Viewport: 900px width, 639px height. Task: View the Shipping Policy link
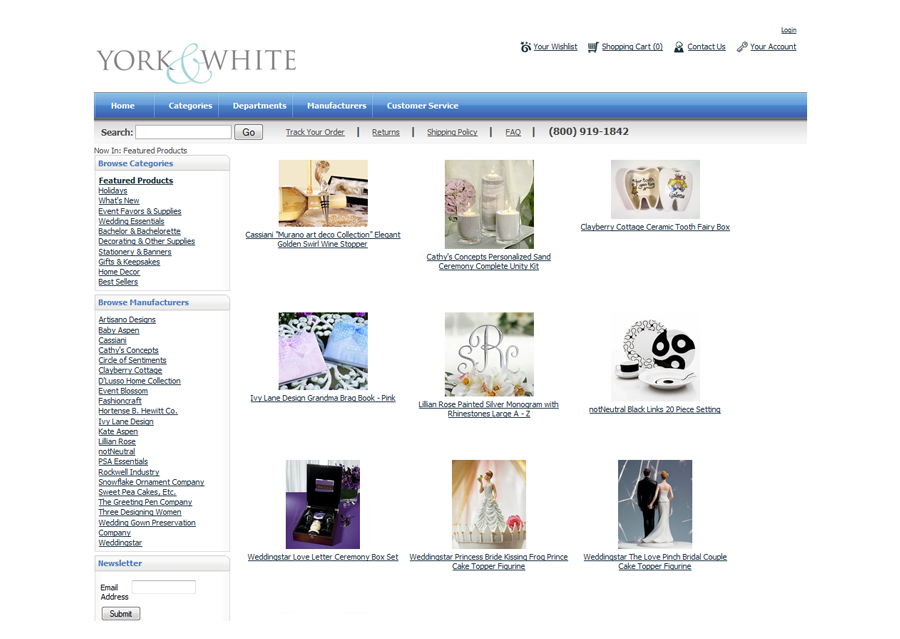pos(452,132)
